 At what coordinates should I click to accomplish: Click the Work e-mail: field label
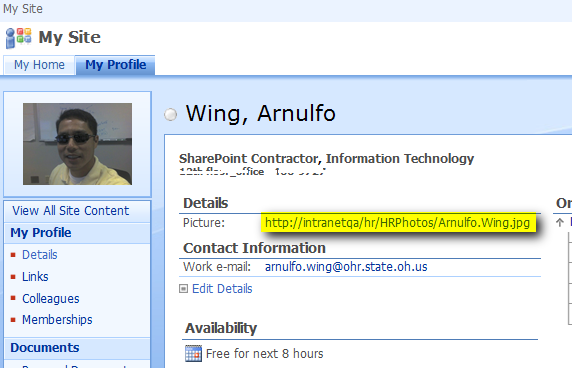click(217, 267)
